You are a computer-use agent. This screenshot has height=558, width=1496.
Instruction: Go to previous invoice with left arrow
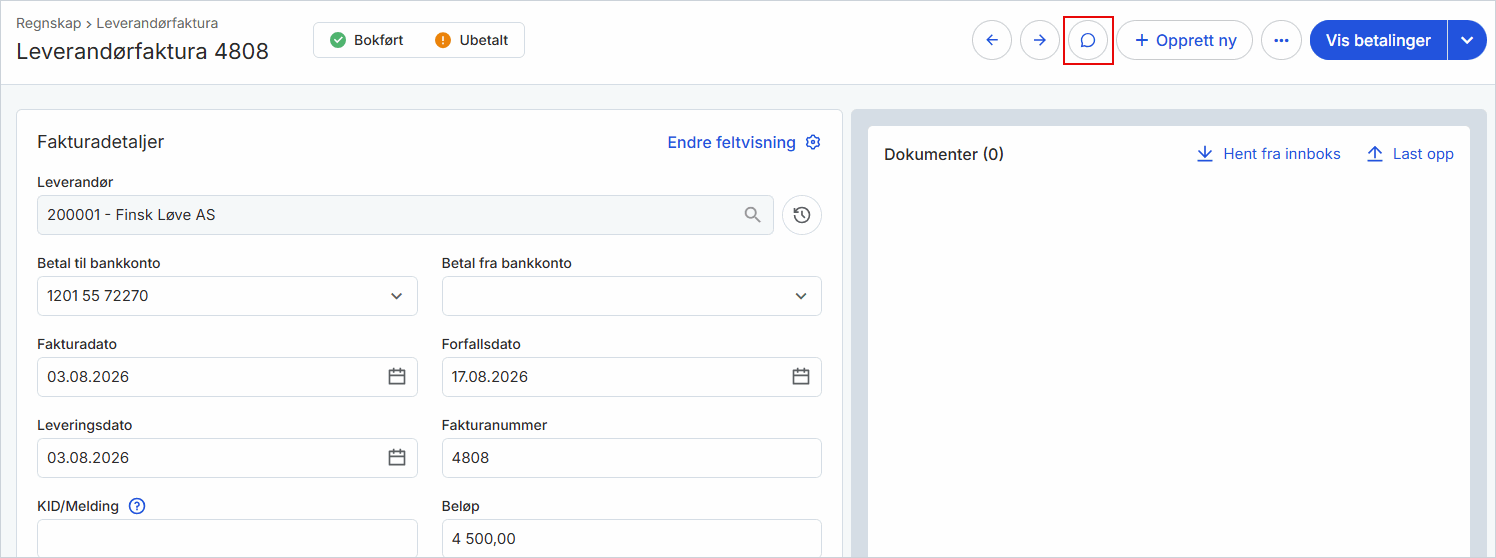click(992, 40)
